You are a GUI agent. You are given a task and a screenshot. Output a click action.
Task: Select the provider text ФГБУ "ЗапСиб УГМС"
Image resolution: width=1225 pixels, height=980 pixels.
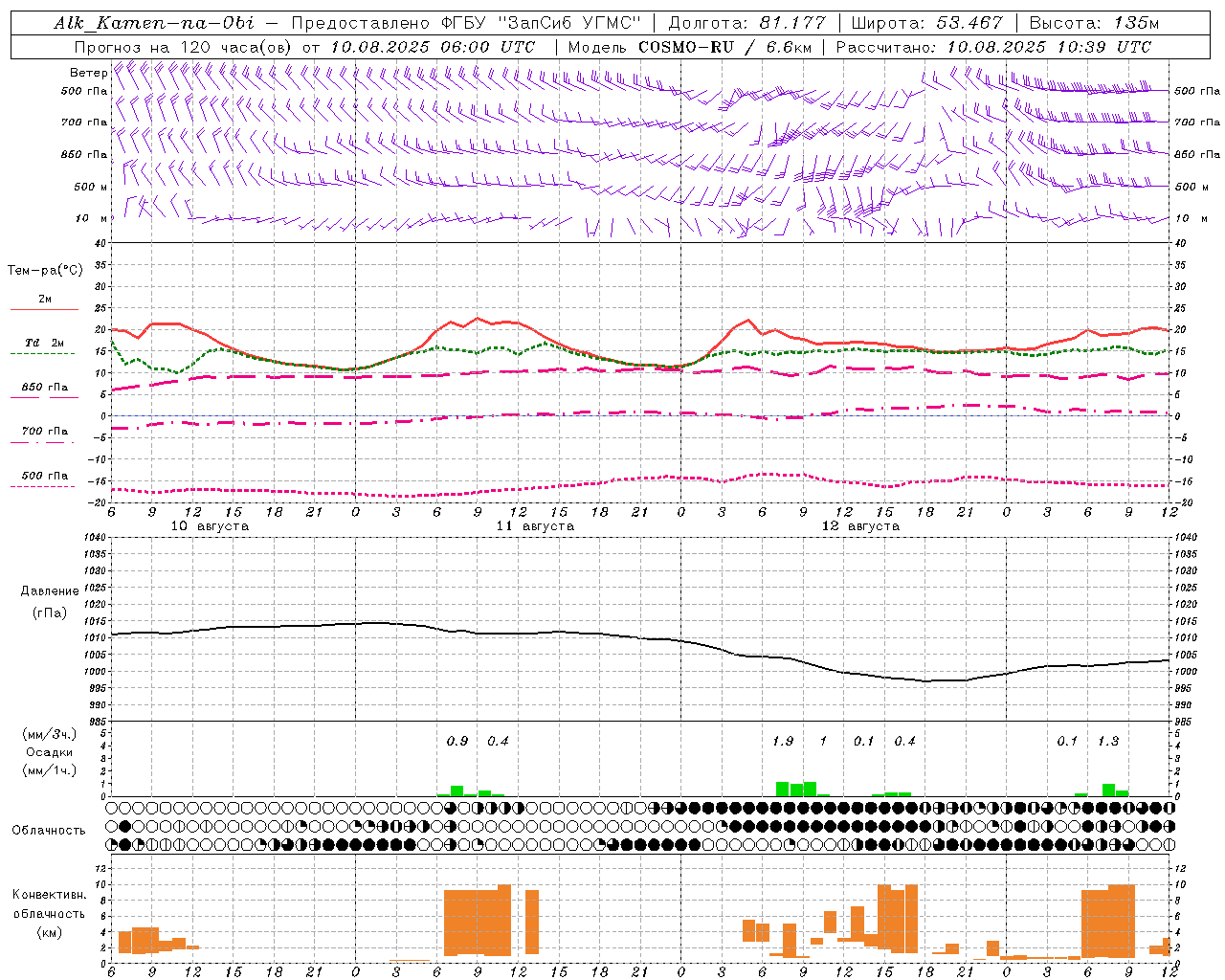(541, 23)
